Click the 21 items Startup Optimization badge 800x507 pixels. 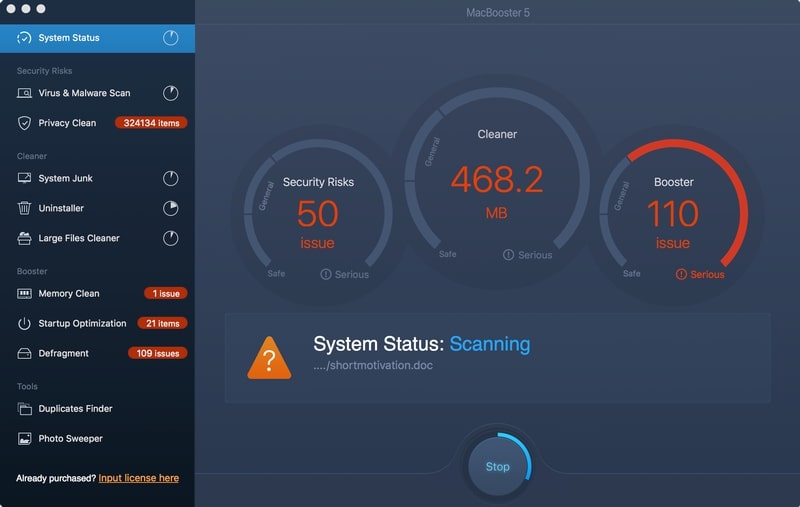(162, 324)
